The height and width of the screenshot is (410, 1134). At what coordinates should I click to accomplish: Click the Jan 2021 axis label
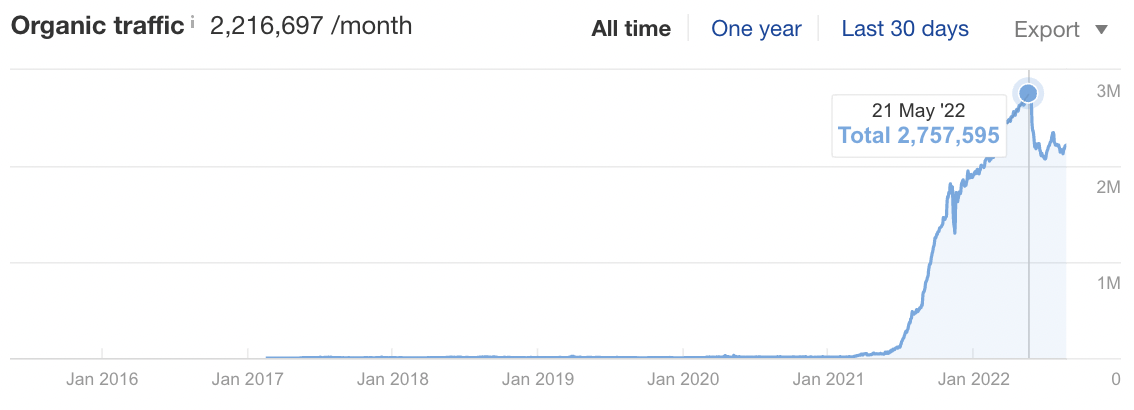(828, 379)
